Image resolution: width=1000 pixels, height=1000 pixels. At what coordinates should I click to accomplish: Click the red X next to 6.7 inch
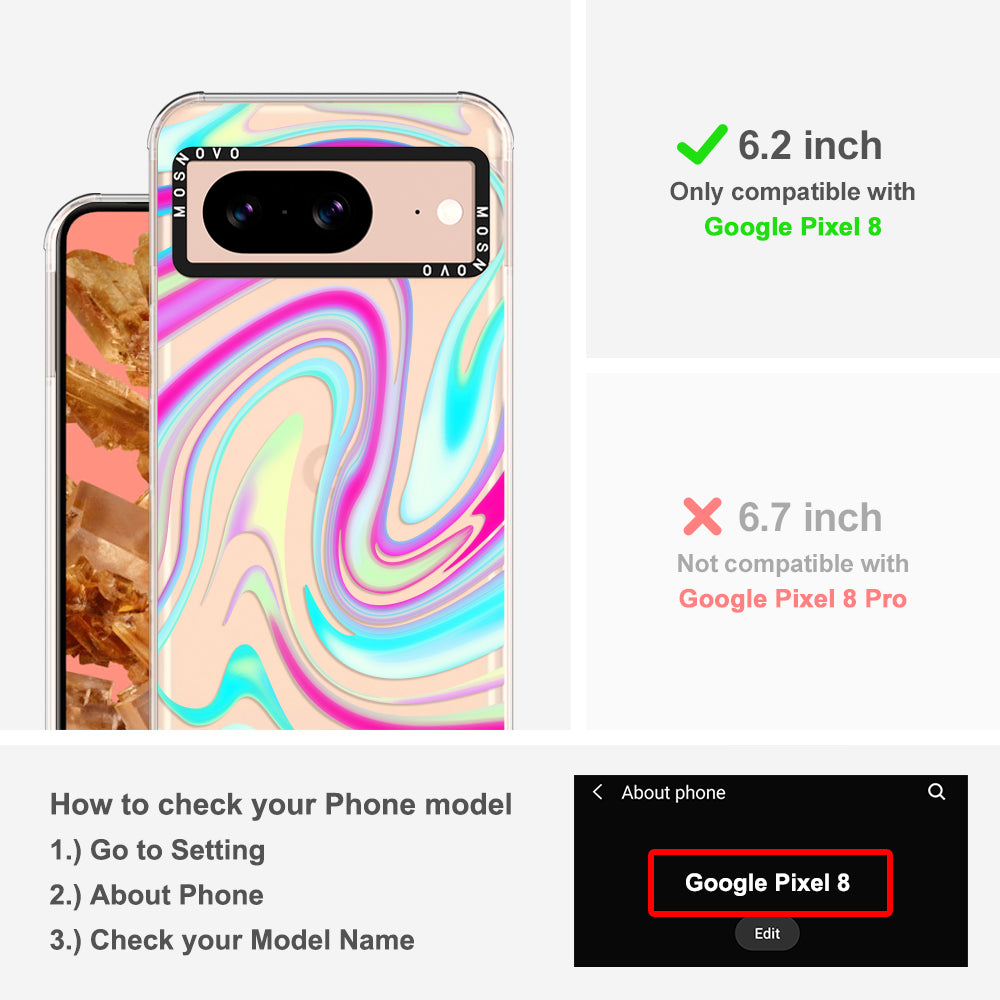(x=702, y=516)
